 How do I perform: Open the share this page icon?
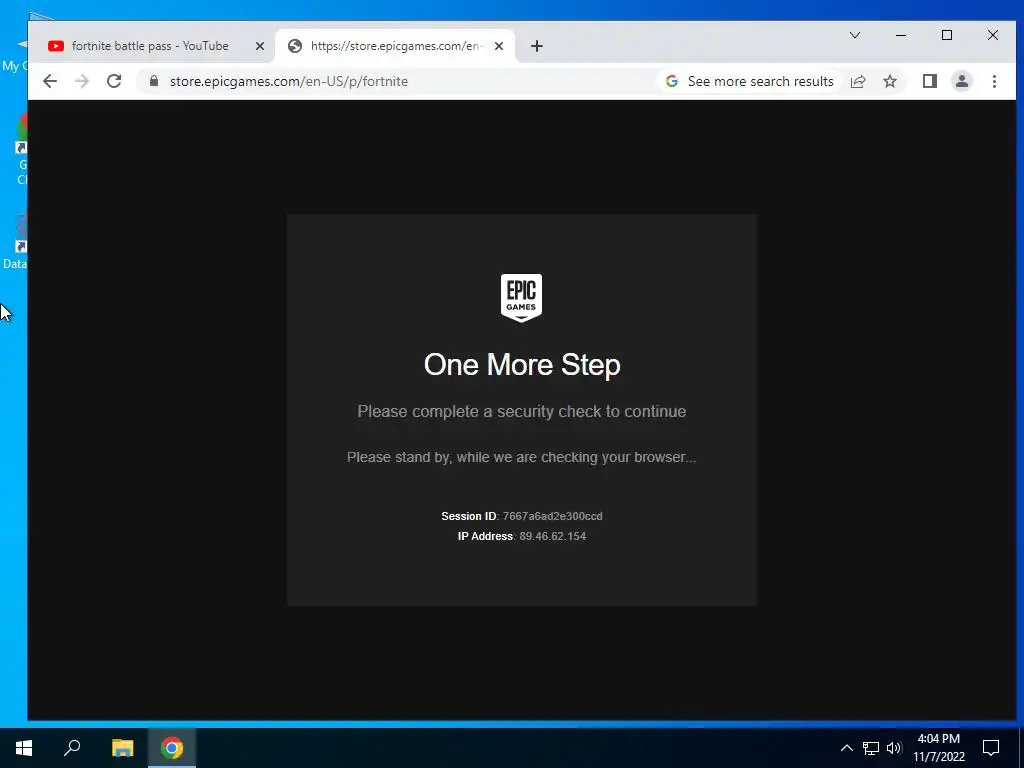(x=857, y=81)
